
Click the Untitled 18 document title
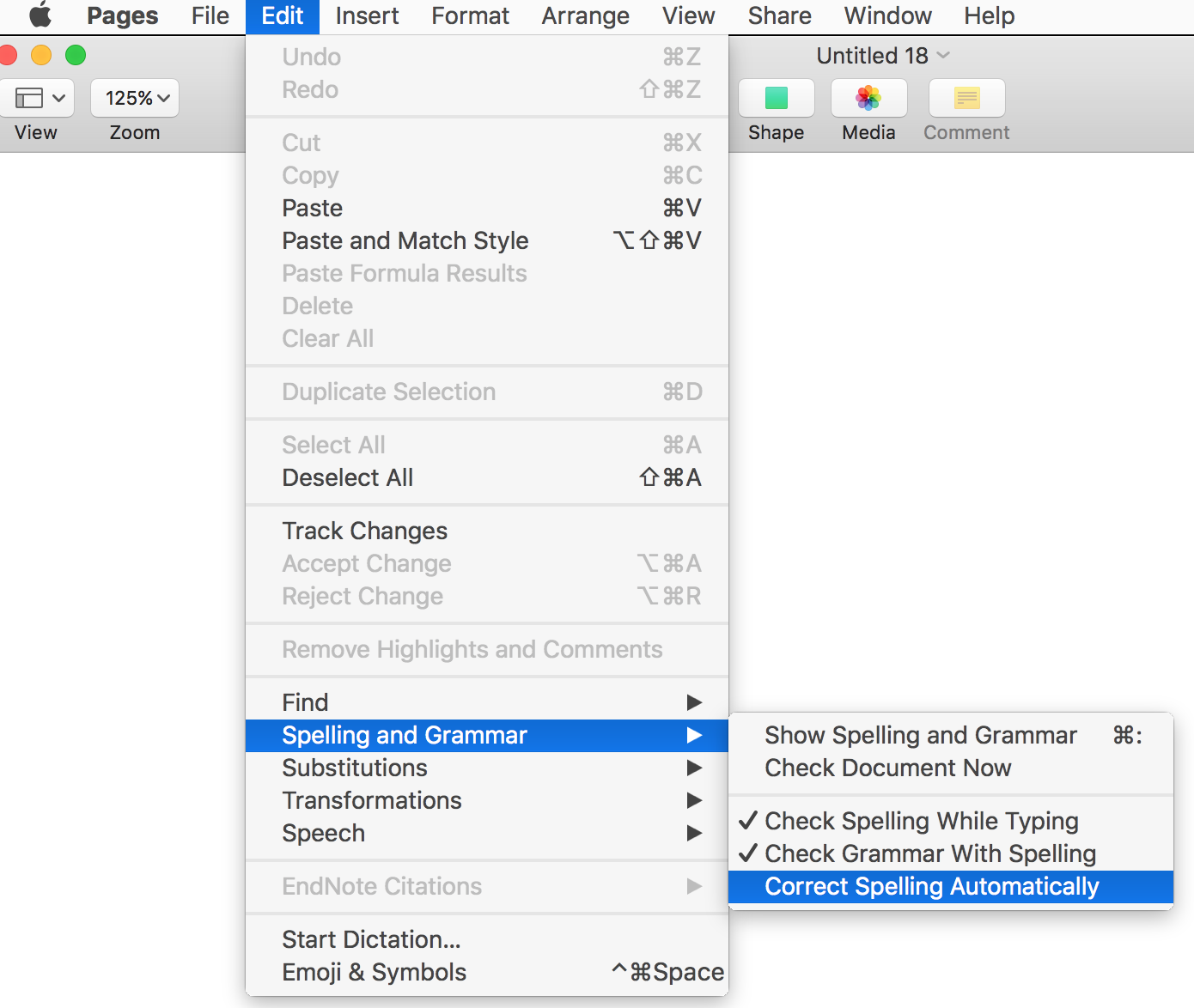(872, 55)
